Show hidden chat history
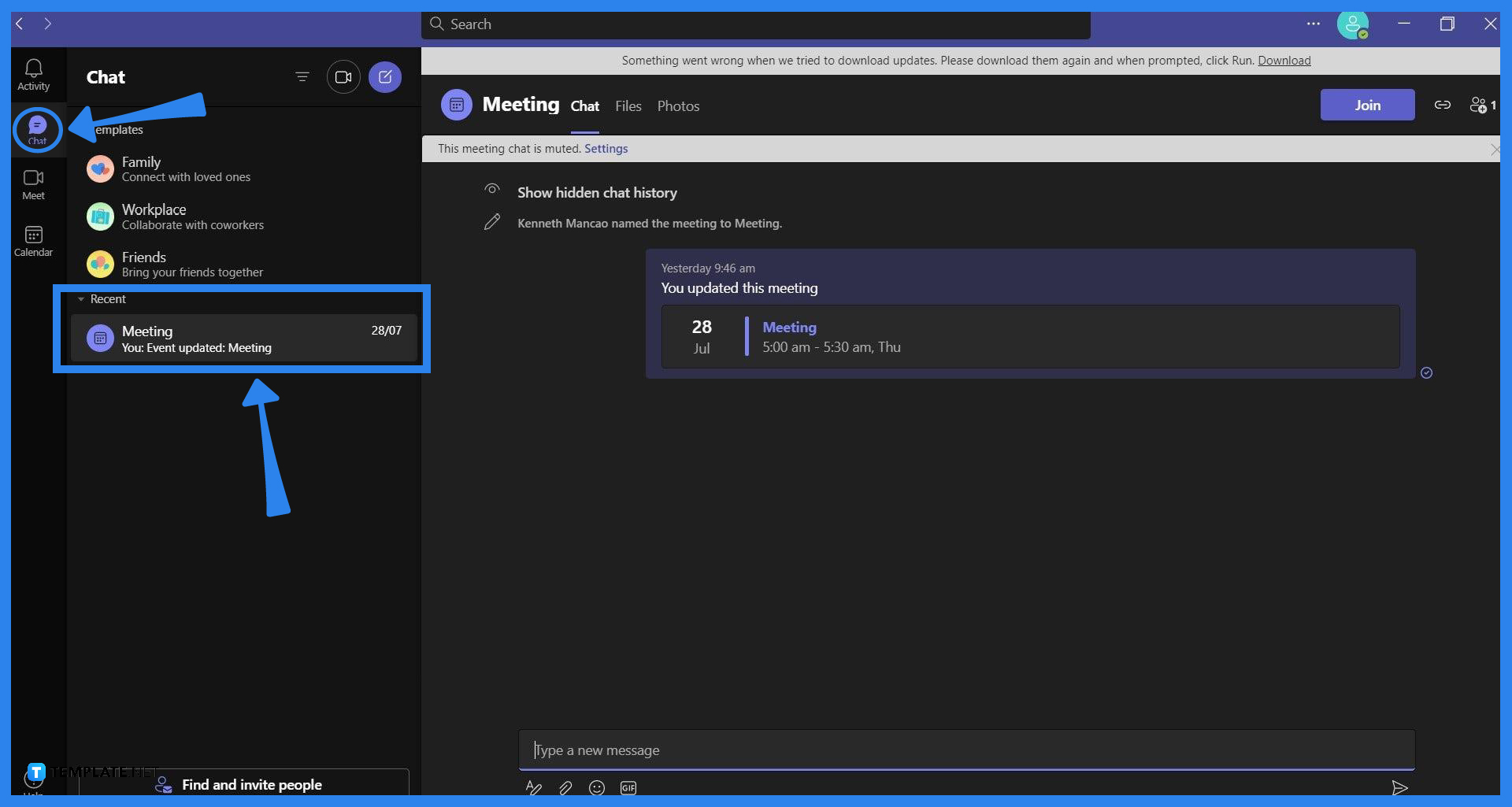Image resolution: width=1512 pixels, height=807 pixels. [x=597, y=192]
